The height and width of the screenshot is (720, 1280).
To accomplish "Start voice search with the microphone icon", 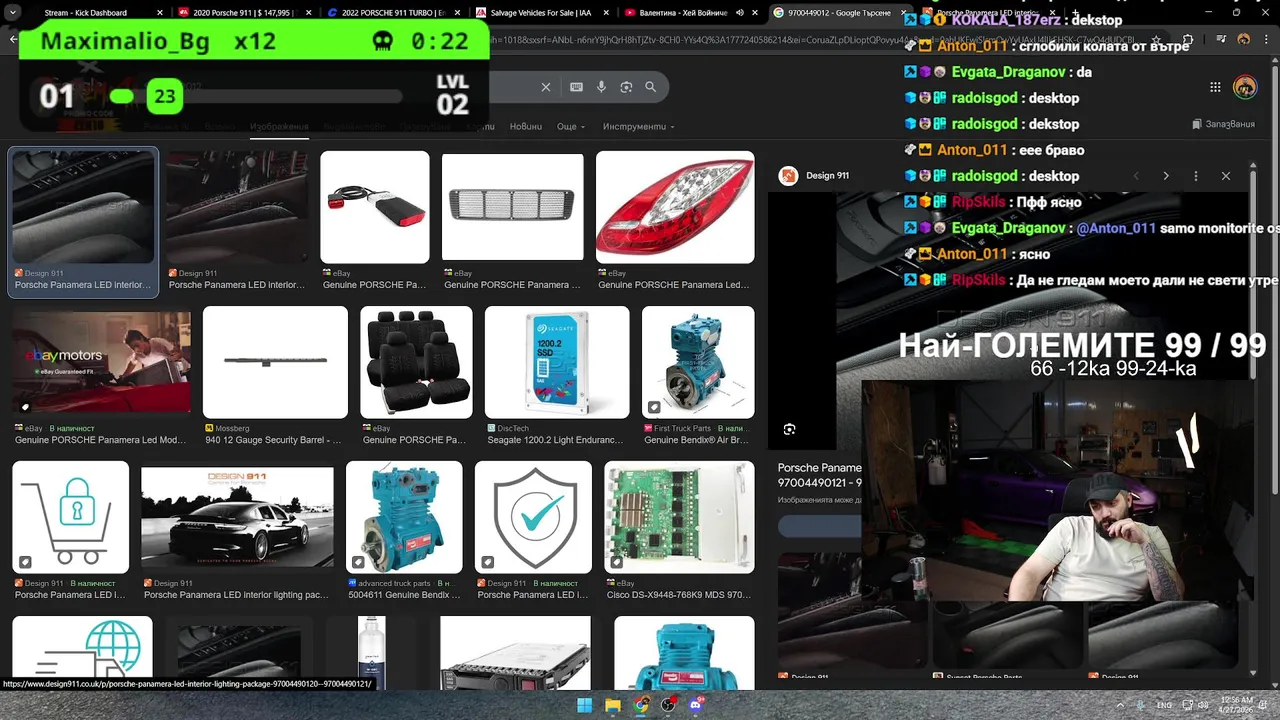I will (x=601, y=87).
